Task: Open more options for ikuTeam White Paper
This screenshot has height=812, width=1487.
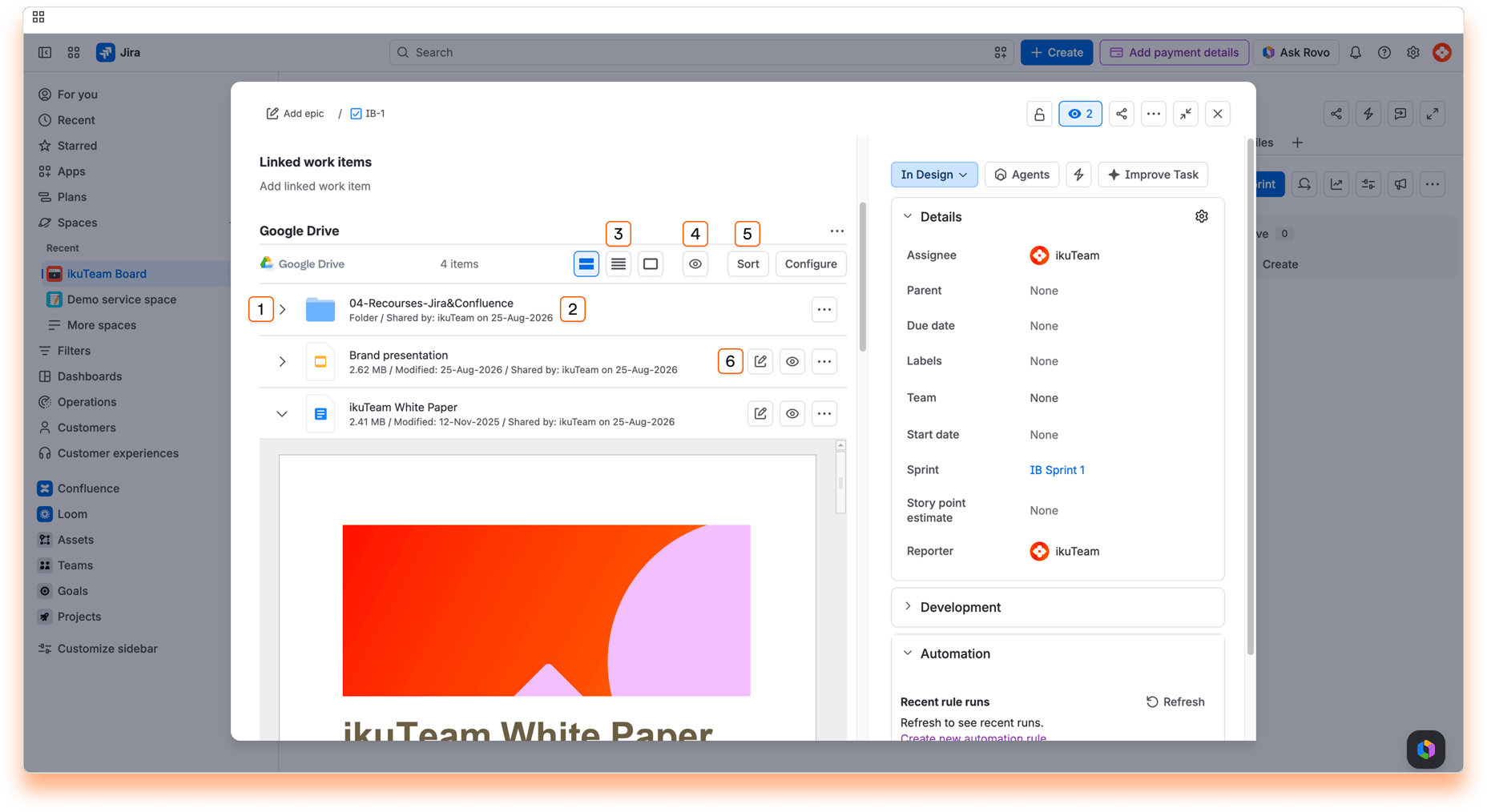Action: point(824,413)
